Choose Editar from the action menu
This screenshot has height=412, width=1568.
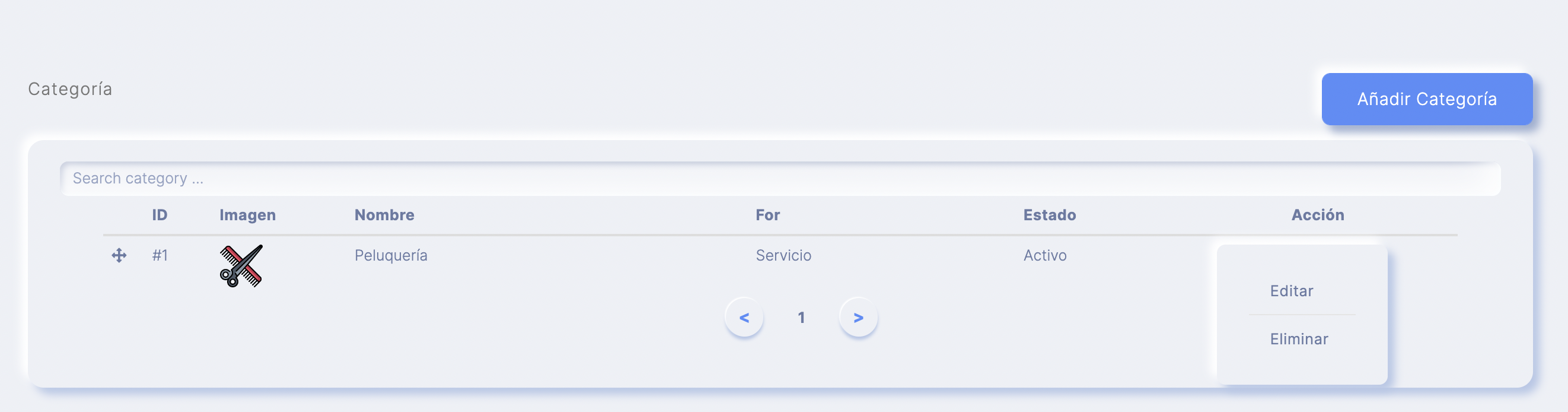click(x=1292, y=291)
